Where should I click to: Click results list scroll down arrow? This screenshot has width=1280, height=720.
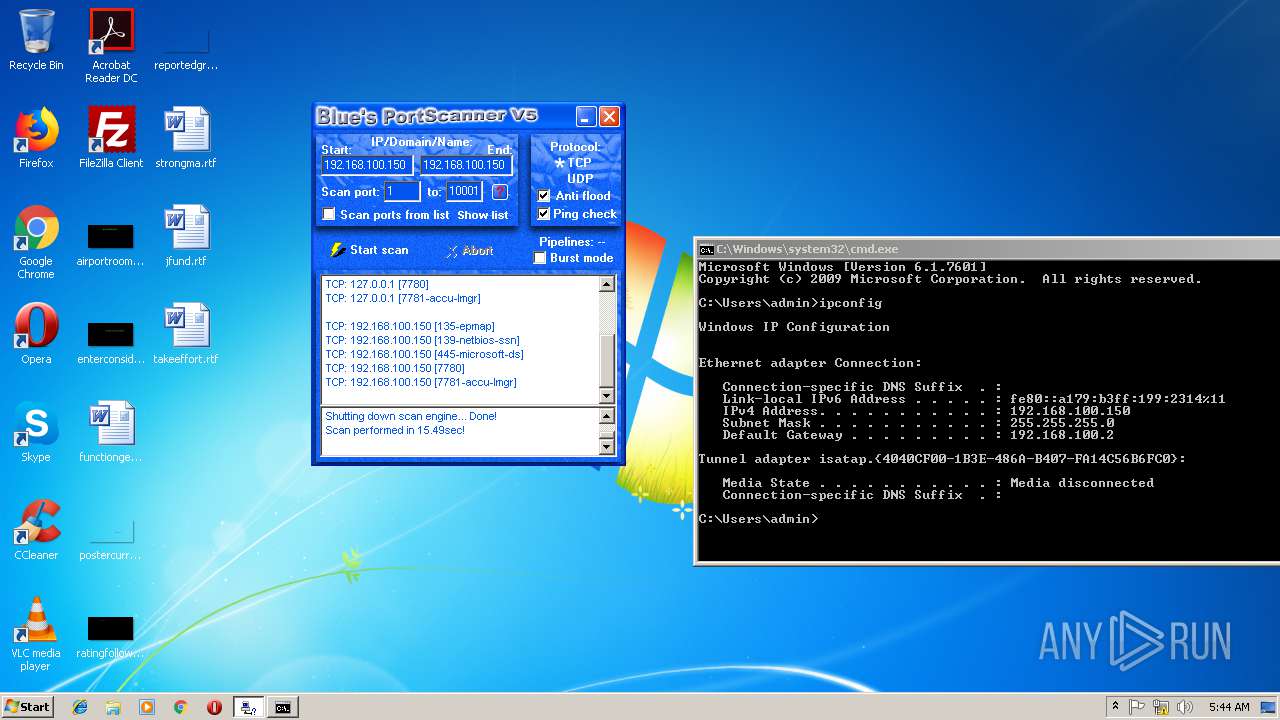click(606, 396)
